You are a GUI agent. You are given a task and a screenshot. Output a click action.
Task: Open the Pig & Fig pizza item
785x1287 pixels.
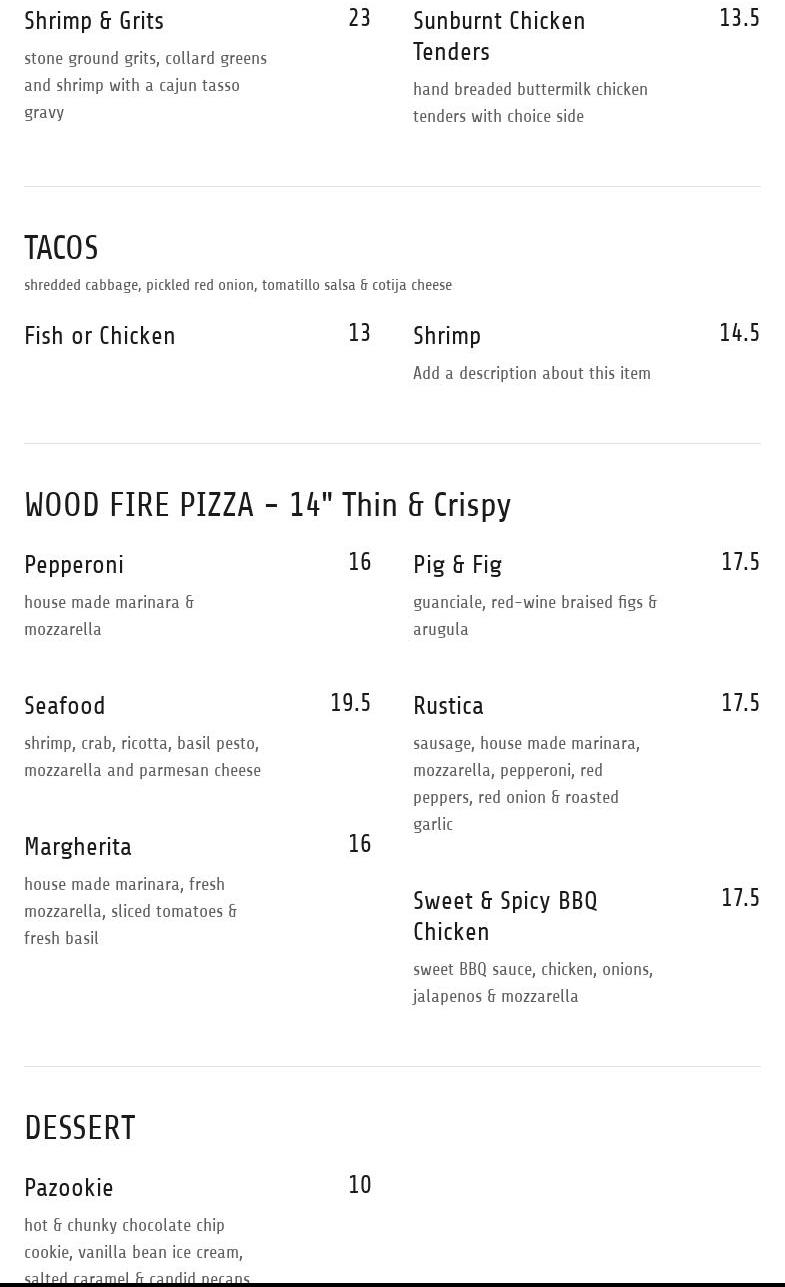click(x=457, y=565)
